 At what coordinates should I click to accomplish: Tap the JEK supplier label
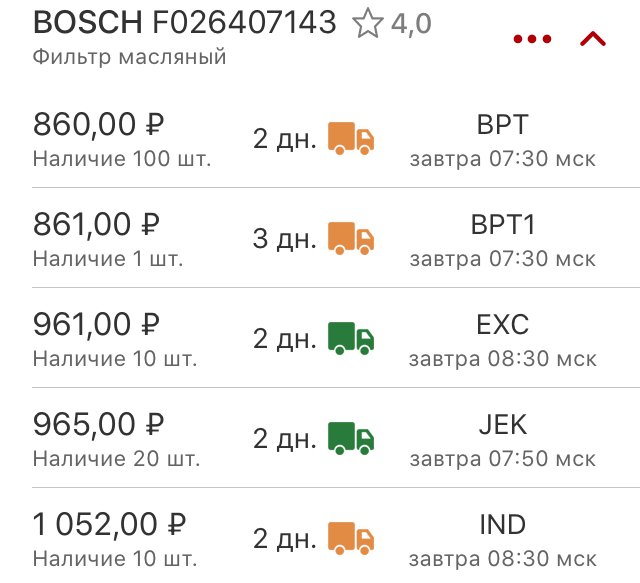tap(502, 425)
